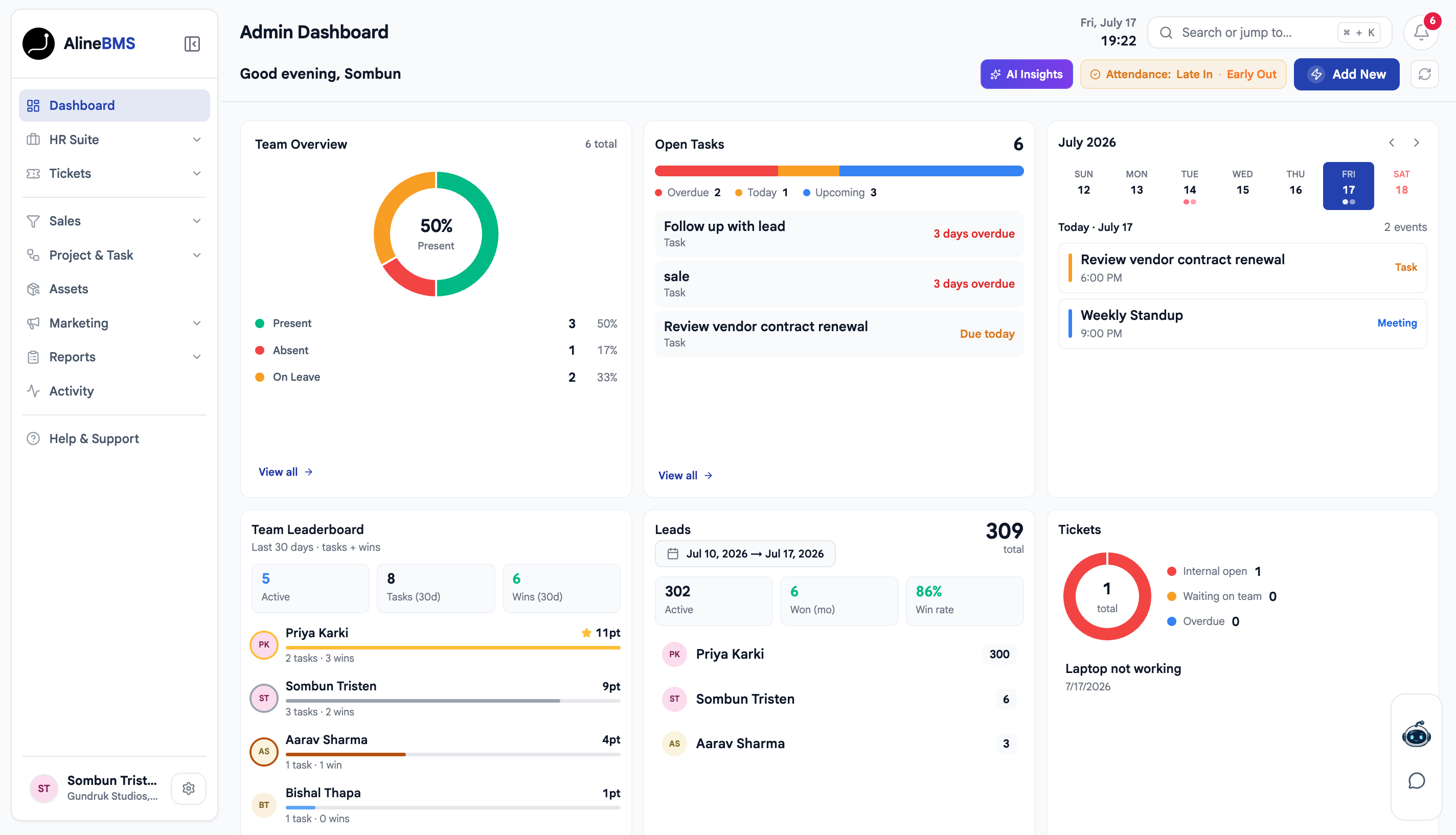Image resolution: width=1456 pixels, height=835 pixels.
Task: Click the On Leave legend row
Action: (x=436, y=377)
